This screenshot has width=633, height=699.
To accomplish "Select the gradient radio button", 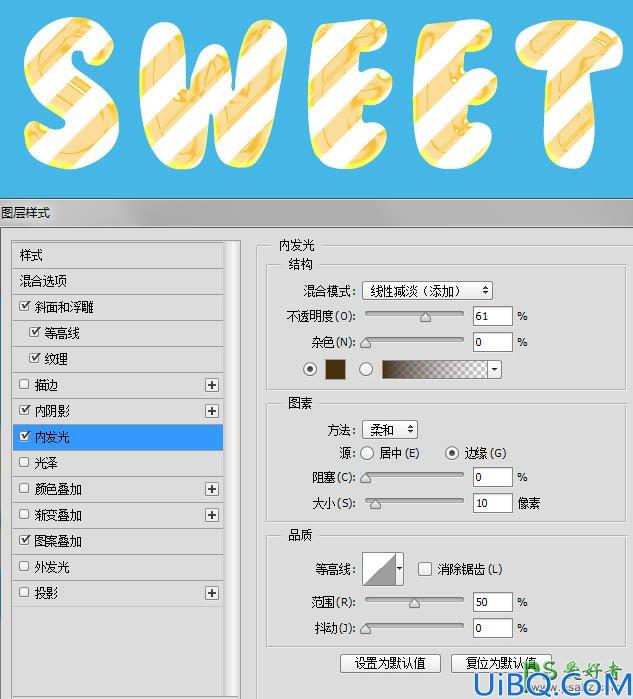I will pos(366,369).
